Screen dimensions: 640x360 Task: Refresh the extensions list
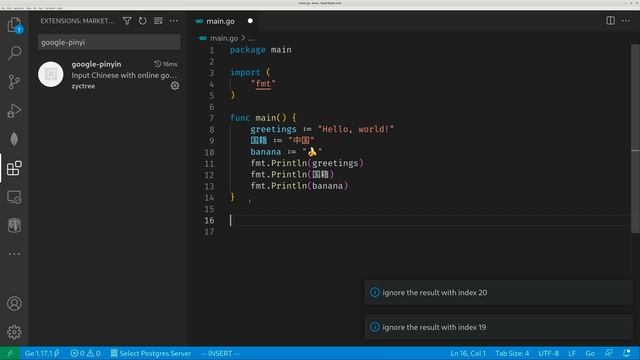[x=142, y=21]
